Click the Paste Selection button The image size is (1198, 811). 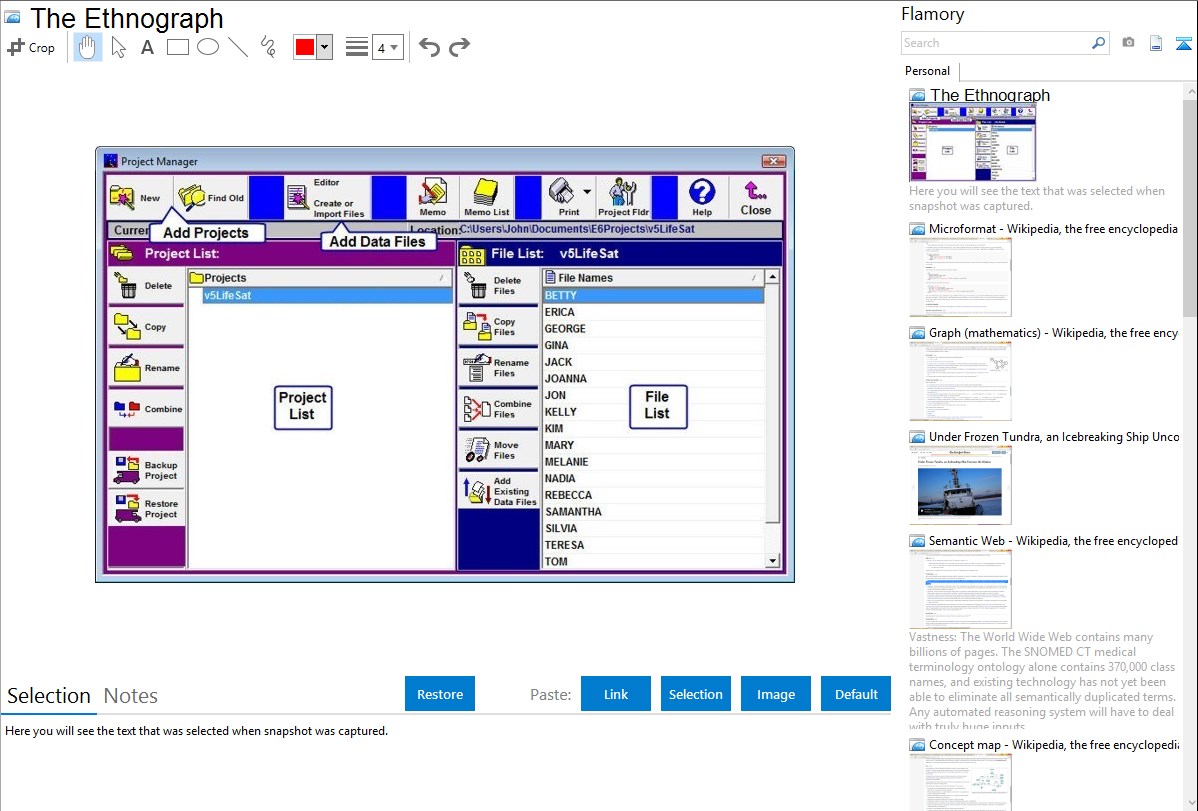(695, 694)
